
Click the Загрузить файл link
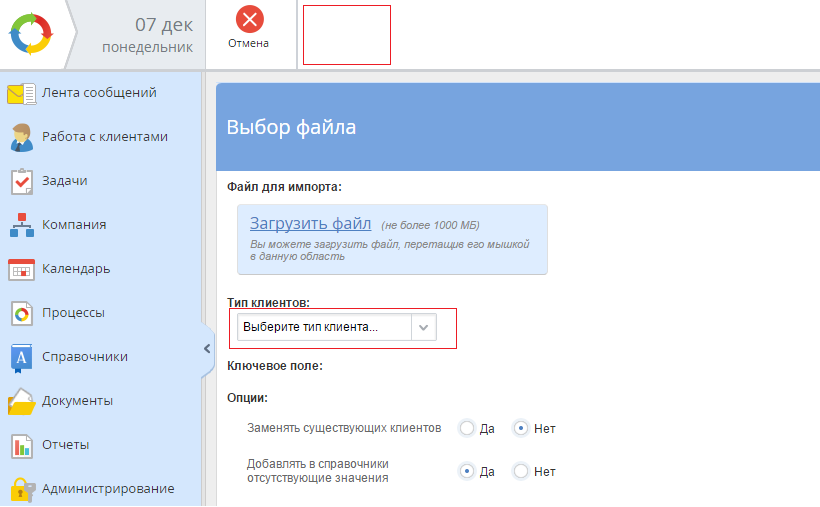pyautogui.click(x=310, y=223)
